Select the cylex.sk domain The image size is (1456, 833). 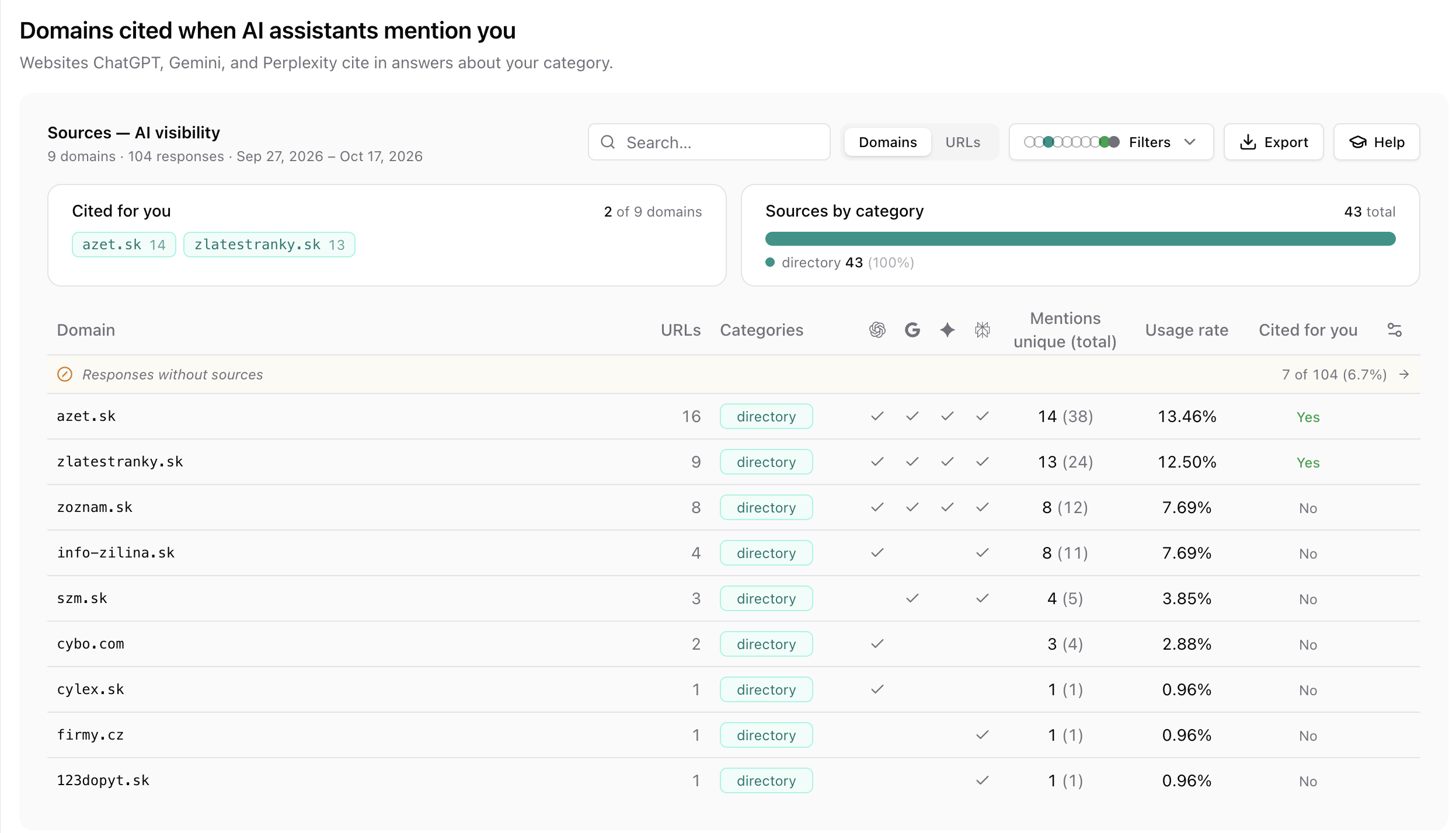[x=90, y=689]
